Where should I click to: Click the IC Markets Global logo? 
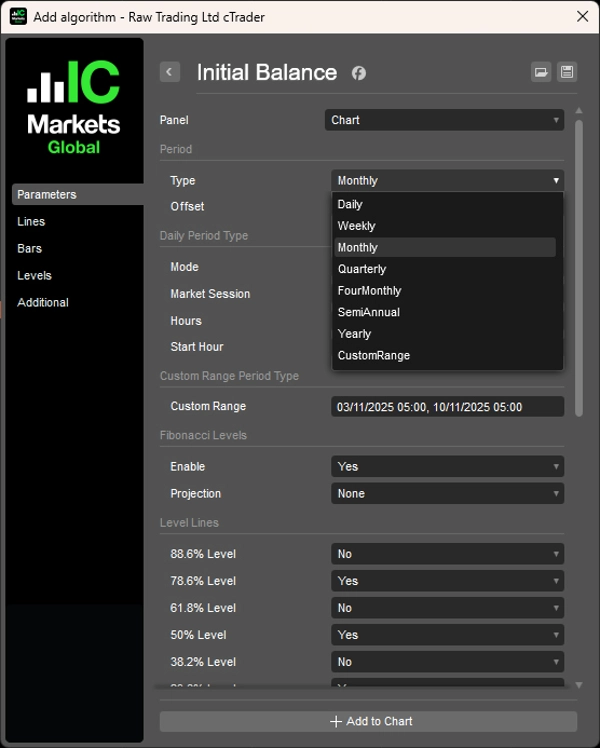[74, 107]
